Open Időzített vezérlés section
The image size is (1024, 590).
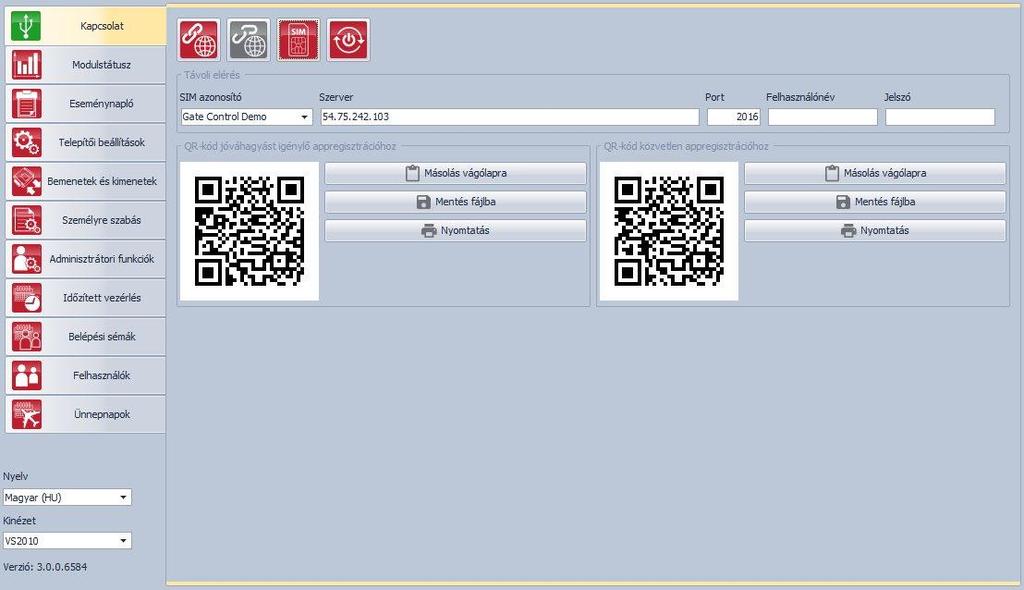(x=86, y=297)
